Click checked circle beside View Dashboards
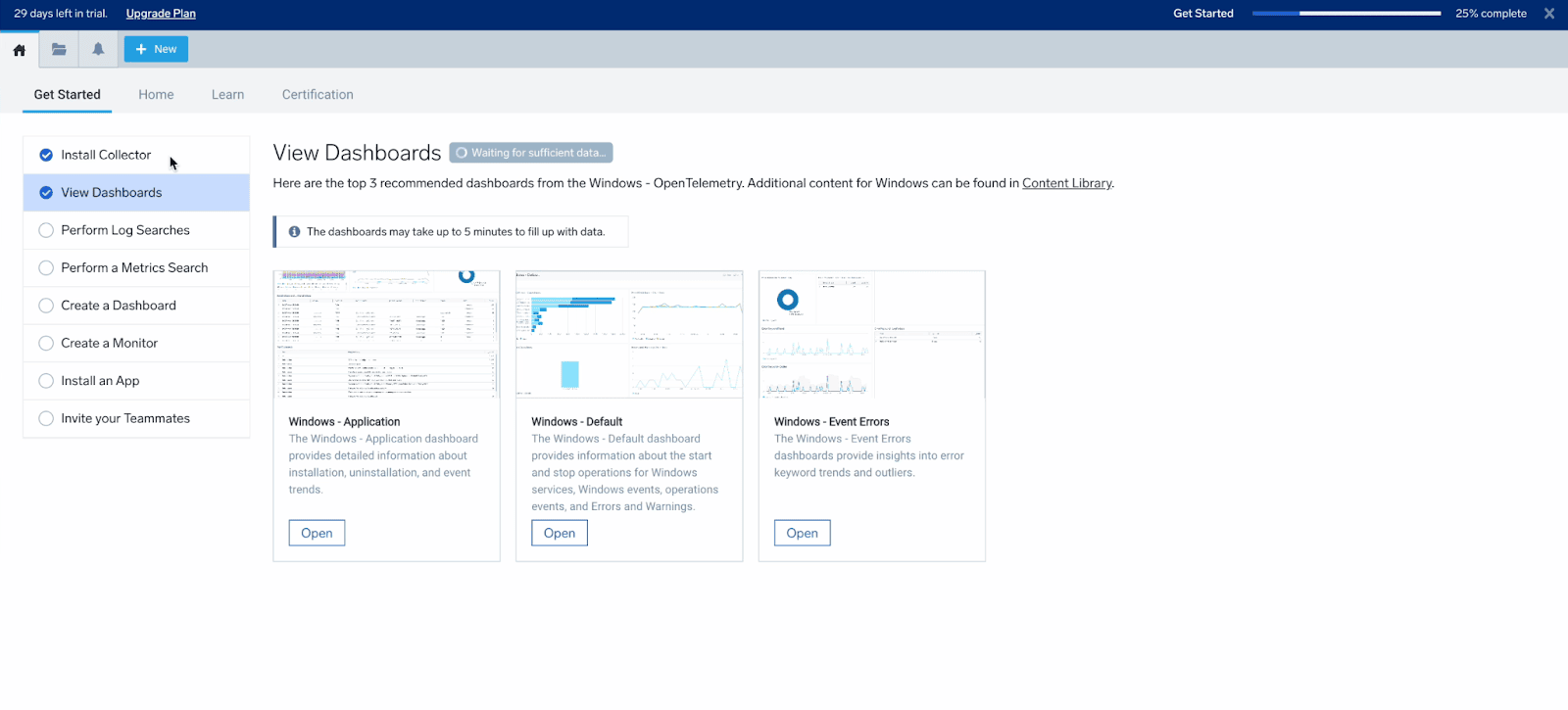Screen dimensions: 1568x710 [x=46, y=193]
